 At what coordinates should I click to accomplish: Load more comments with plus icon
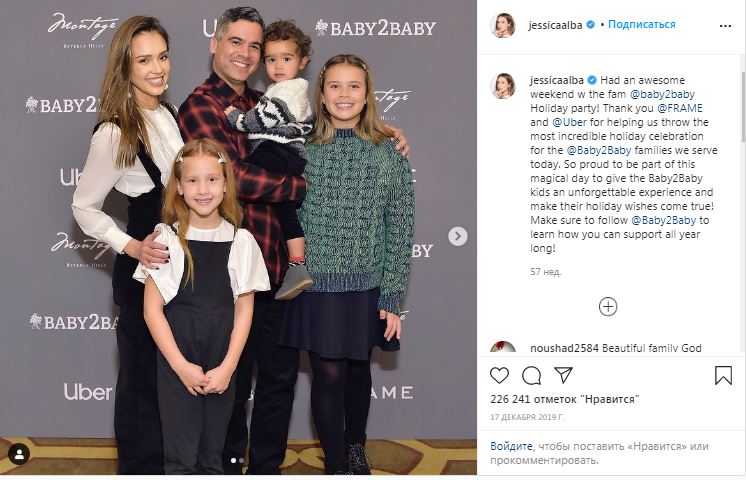click(x=608, y=306)
